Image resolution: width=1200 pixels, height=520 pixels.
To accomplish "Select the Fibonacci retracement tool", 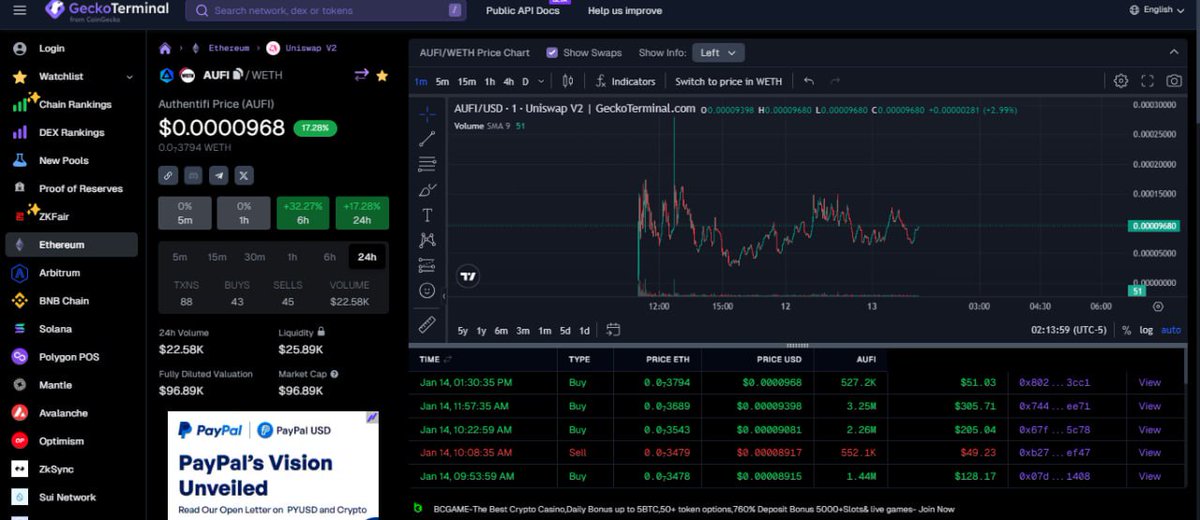I will [x=427, y=164].
